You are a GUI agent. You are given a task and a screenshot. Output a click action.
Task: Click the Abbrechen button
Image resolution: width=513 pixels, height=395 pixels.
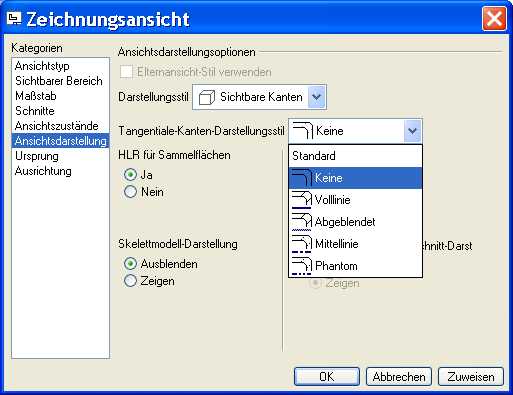point(399,377)
